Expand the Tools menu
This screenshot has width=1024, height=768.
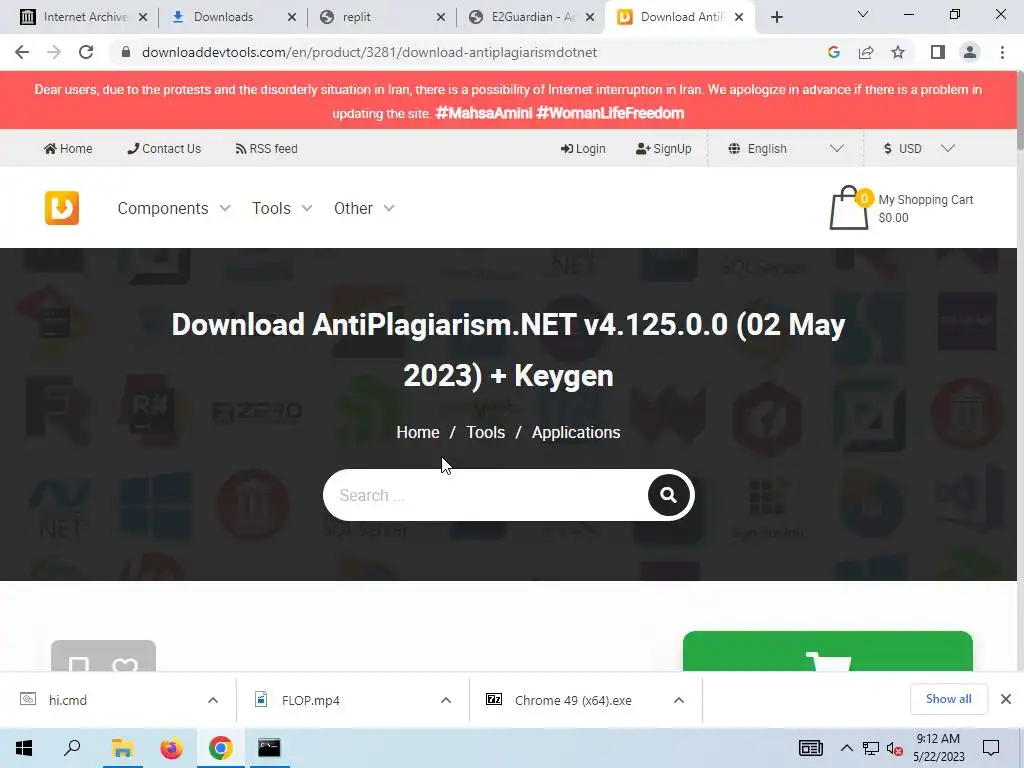282,208
